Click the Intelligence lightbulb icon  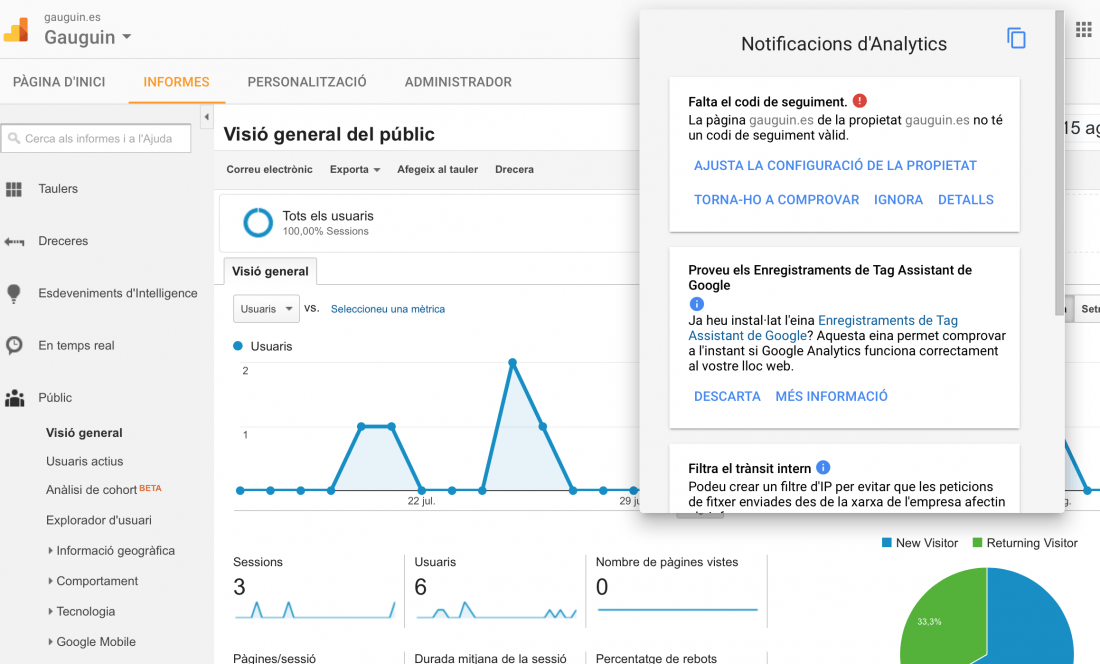pyautogui.click(x=13, y=294)
